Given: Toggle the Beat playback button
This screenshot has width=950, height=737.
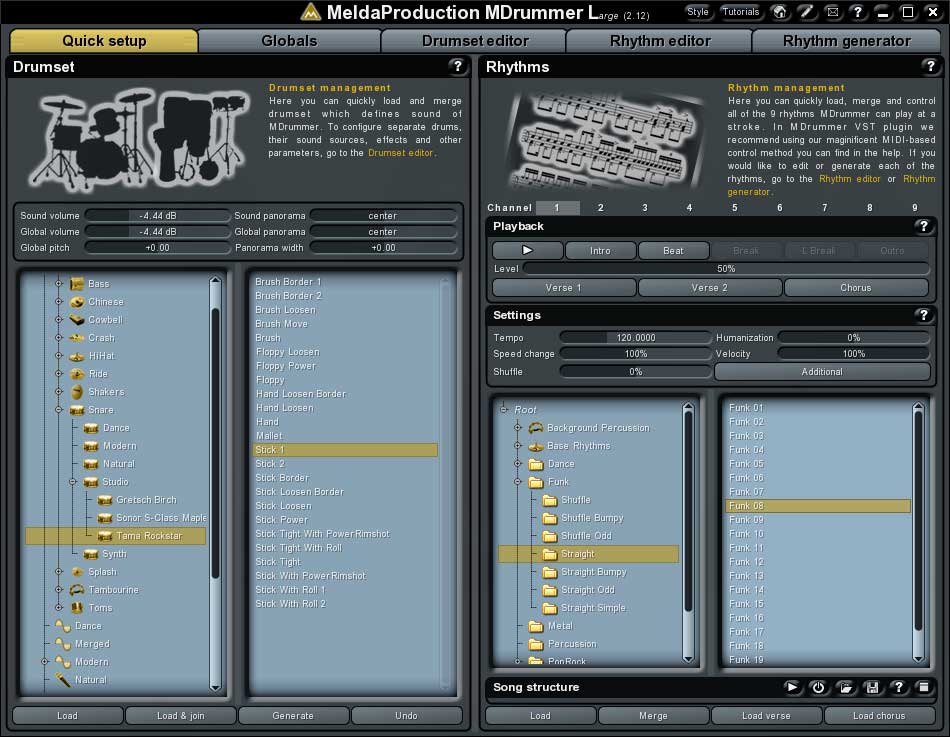Looking at the screenshot, I should (x=673, y=250).
